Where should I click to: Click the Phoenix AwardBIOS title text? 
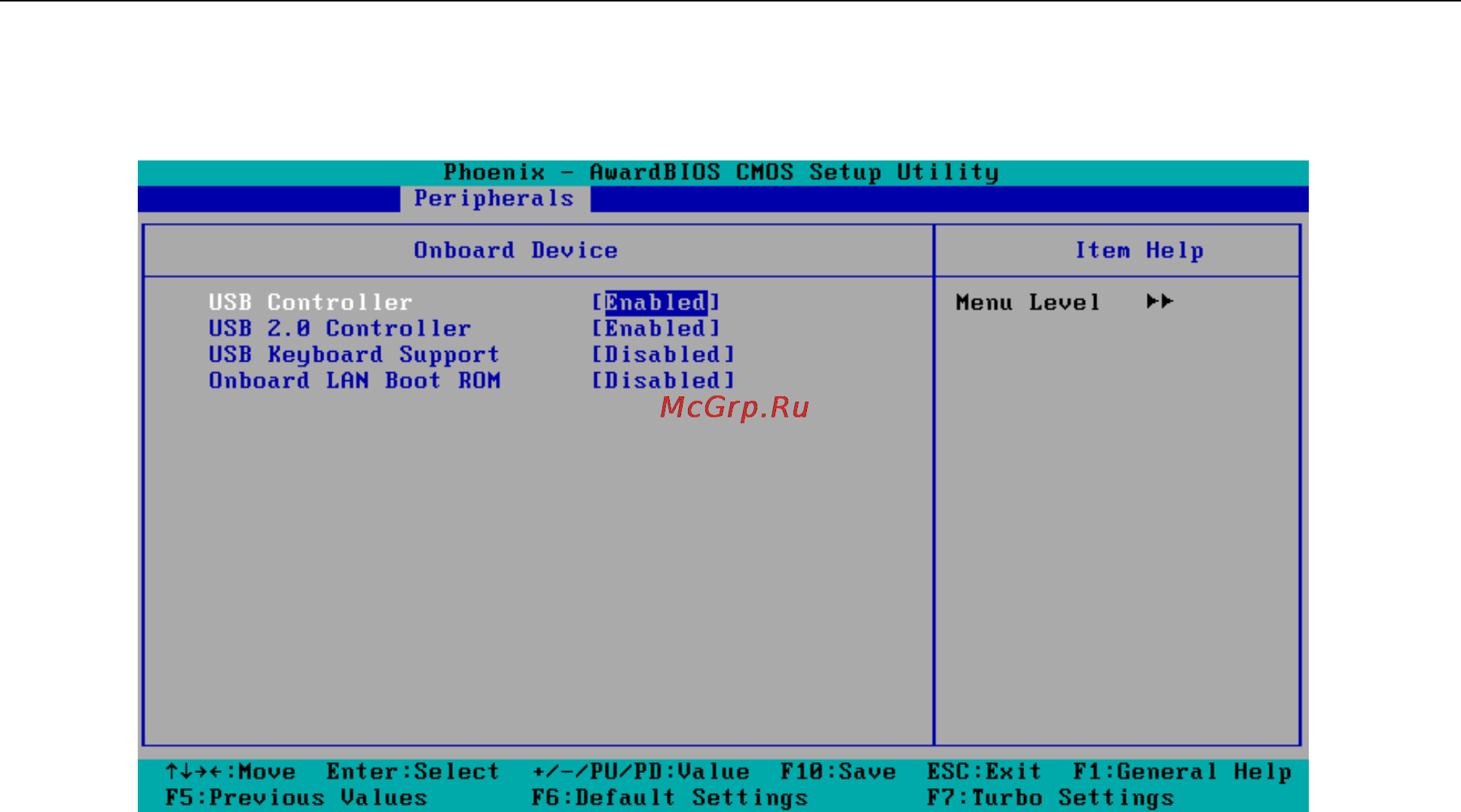721,172
